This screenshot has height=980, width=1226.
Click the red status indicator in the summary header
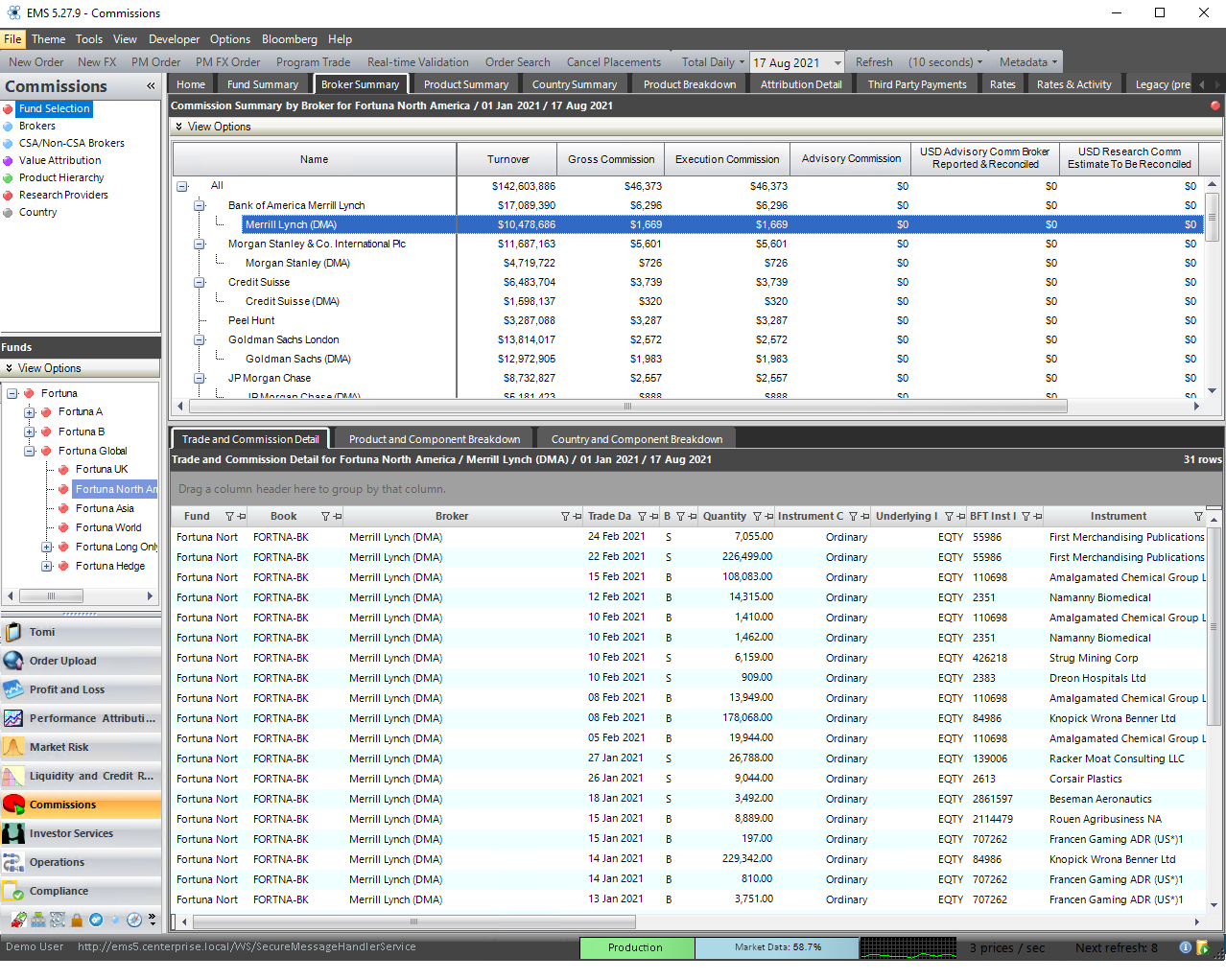pos(1215,105)
